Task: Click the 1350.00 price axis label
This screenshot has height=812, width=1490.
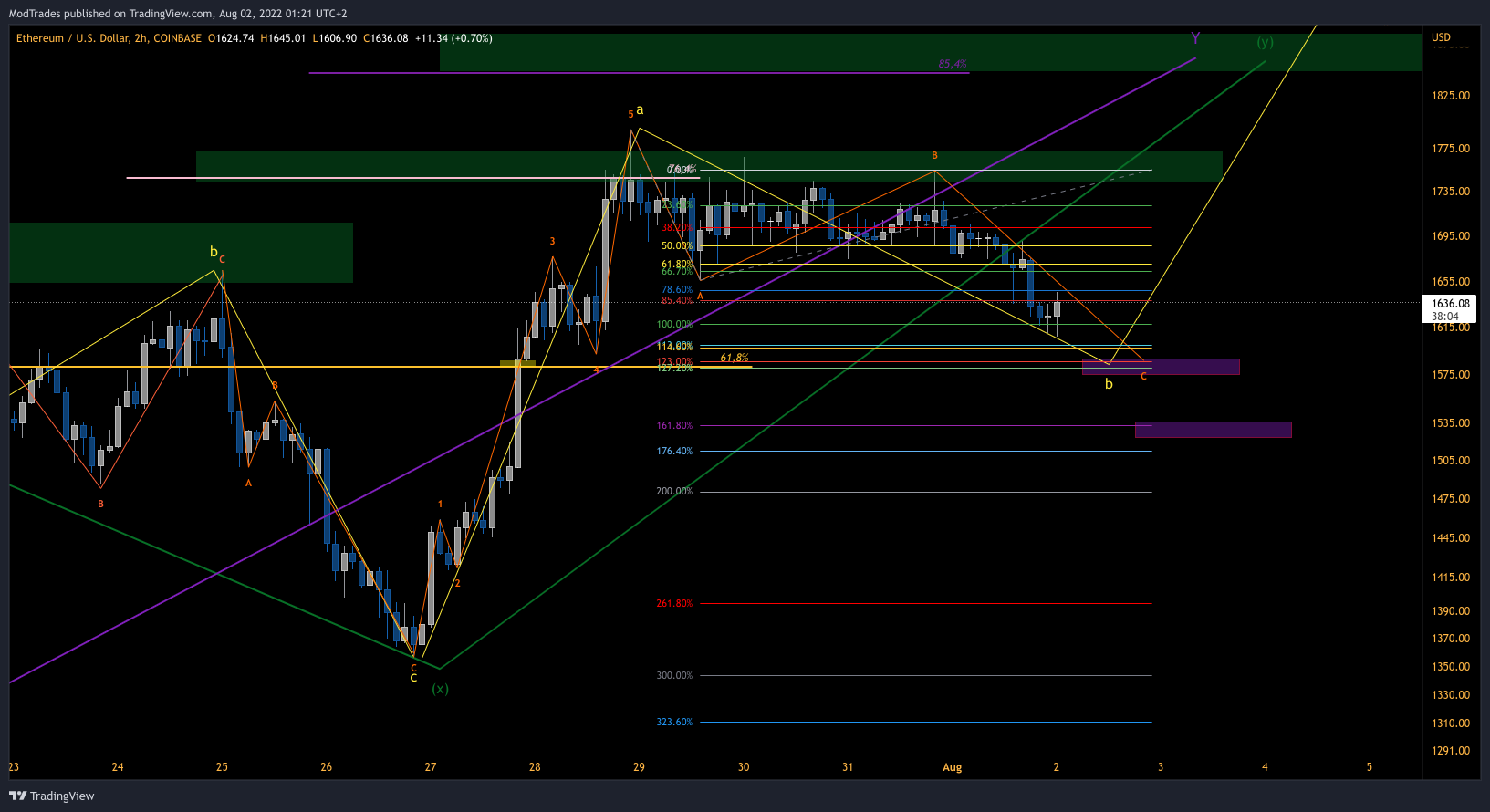Action: (x=1451, y=667)
